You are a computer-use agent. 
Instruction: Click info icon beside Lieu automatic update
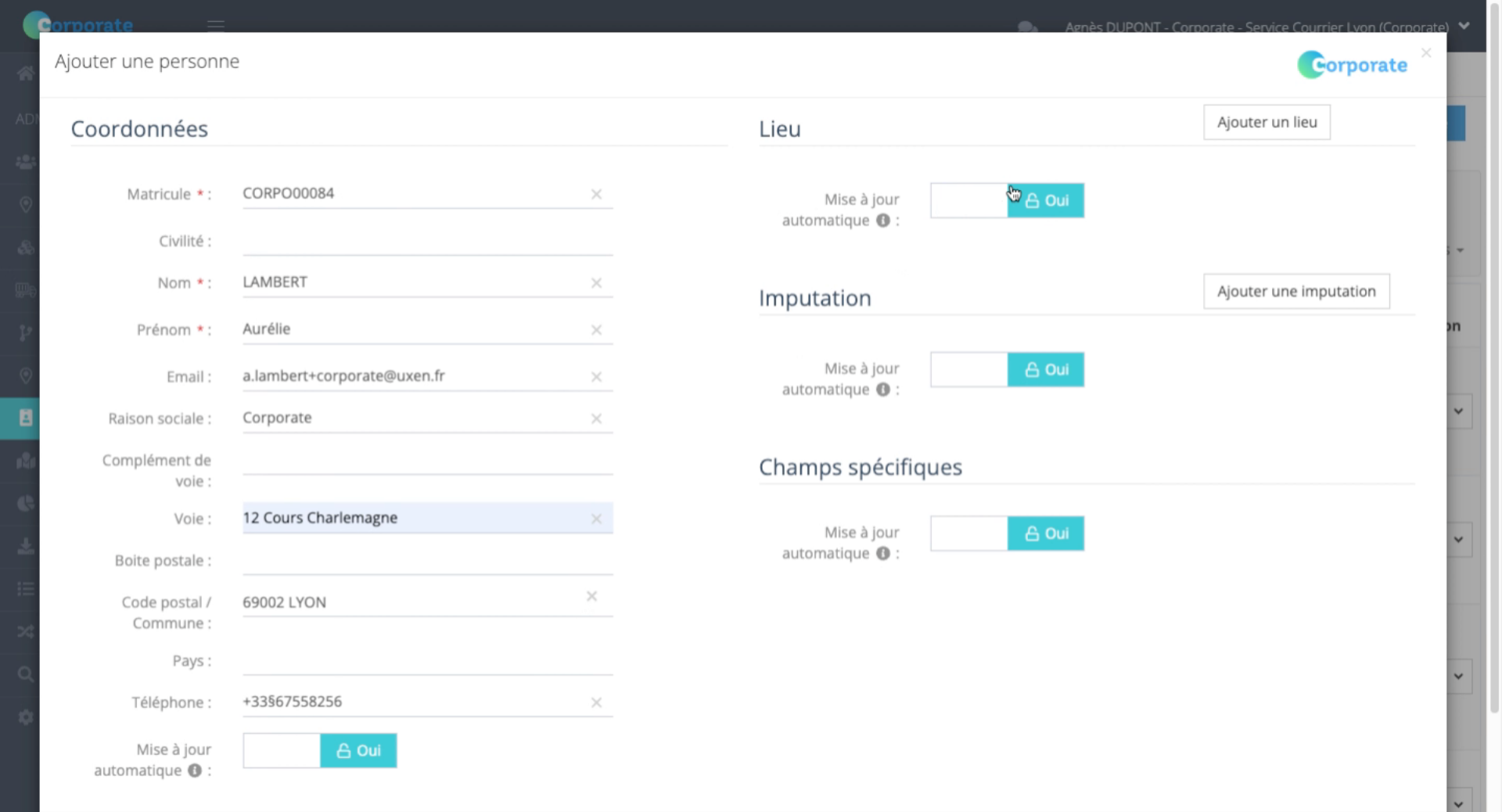883,221
